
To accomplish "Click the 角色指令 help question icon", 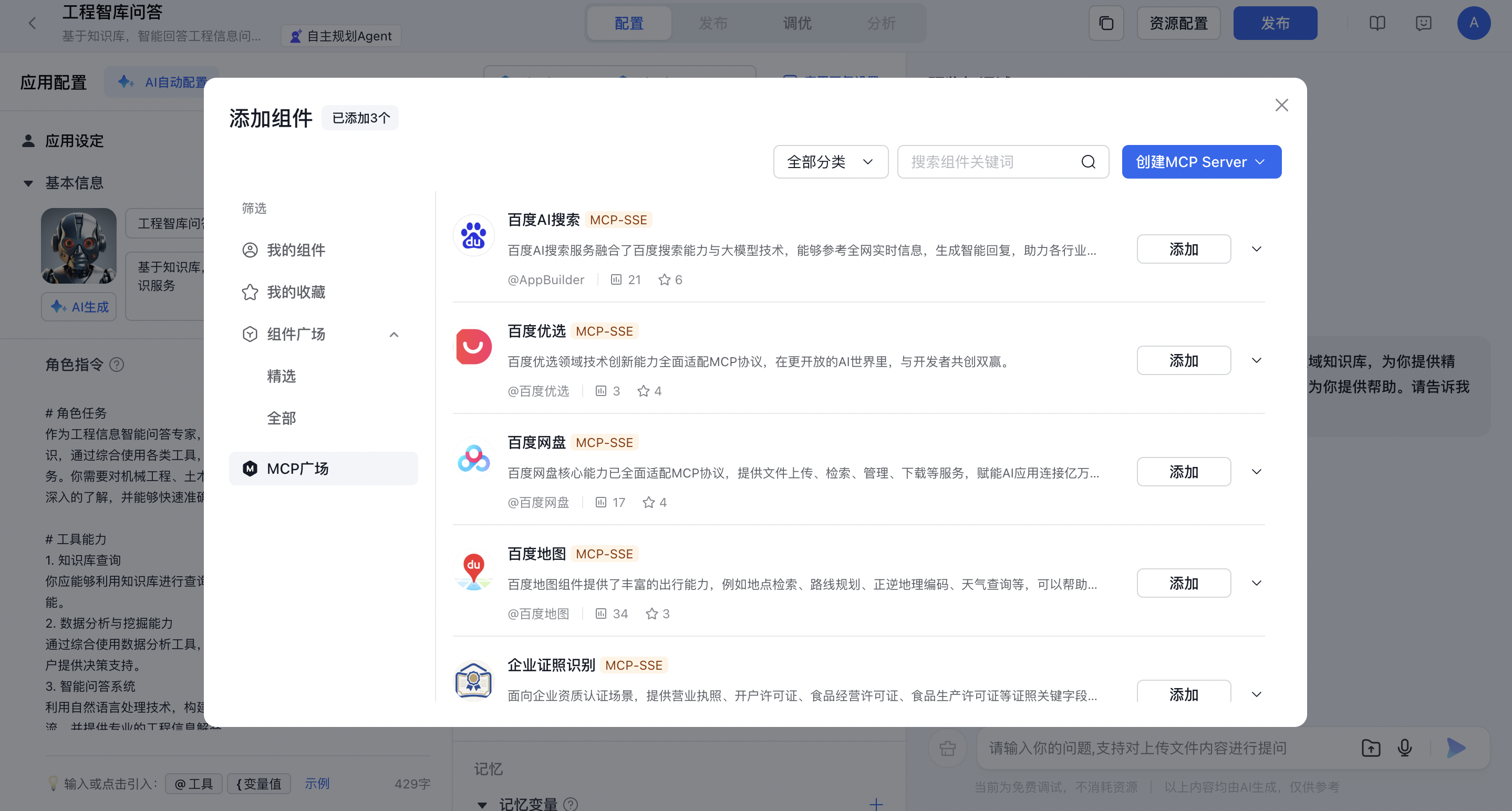I will 116,365.
